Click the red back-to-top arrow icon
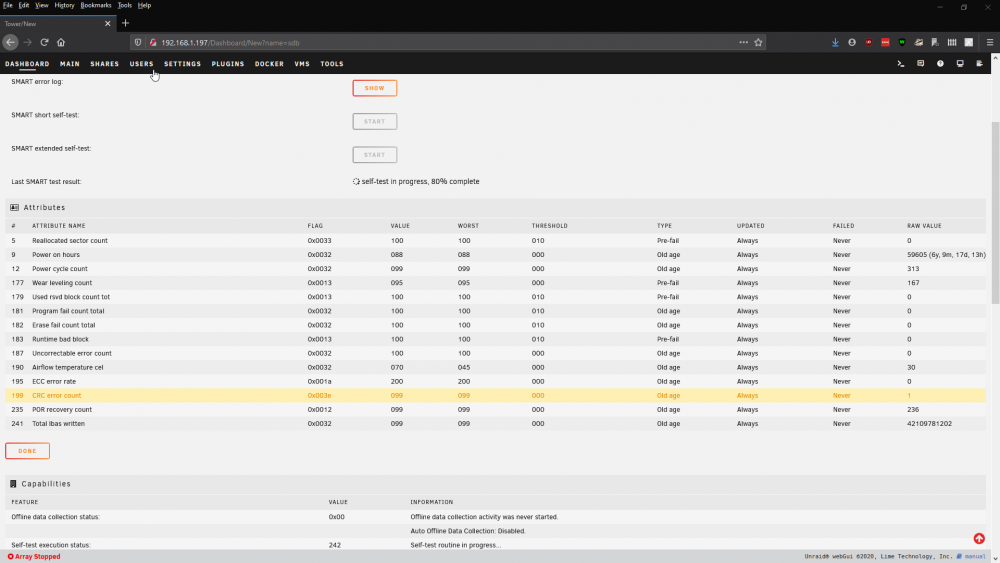 click(979, 539)
